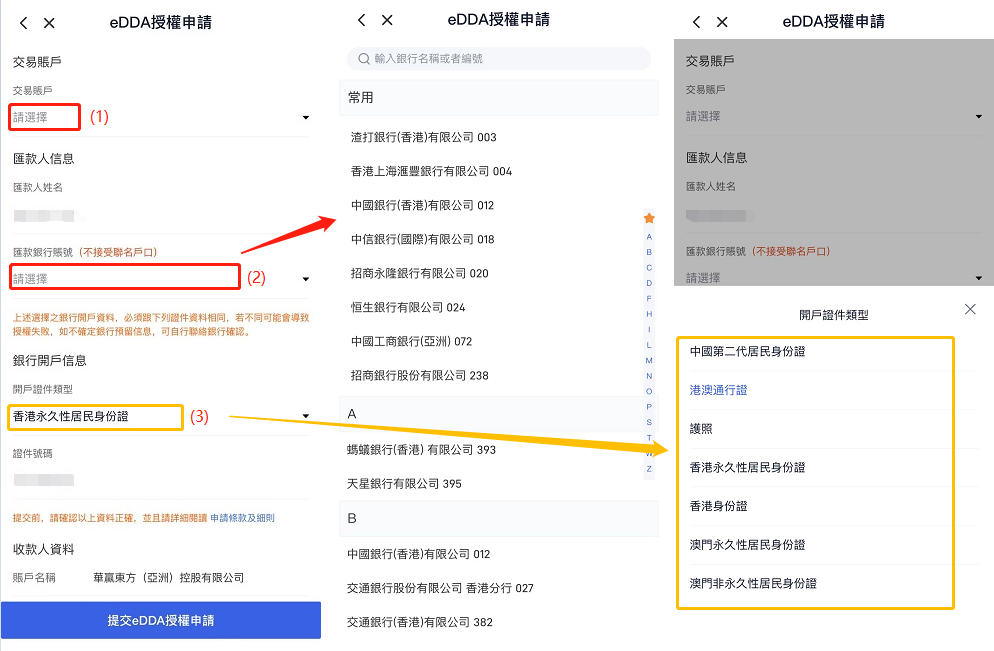
Task: Select 交通銀行股份有限公司 香港分行 027
Action: pos(440,588)
